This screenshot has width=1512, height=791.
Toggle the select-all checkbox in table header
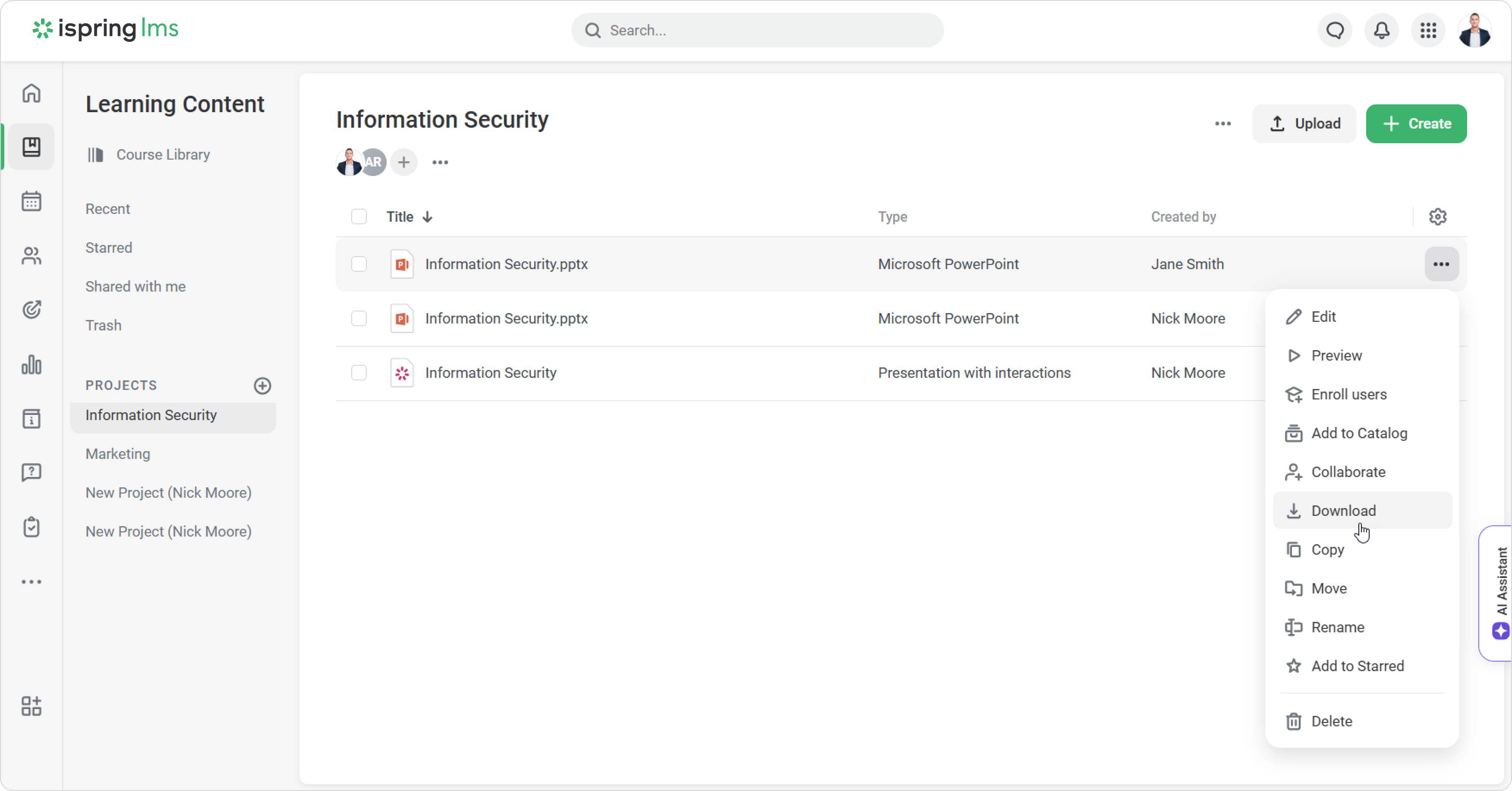click(359, 217)
